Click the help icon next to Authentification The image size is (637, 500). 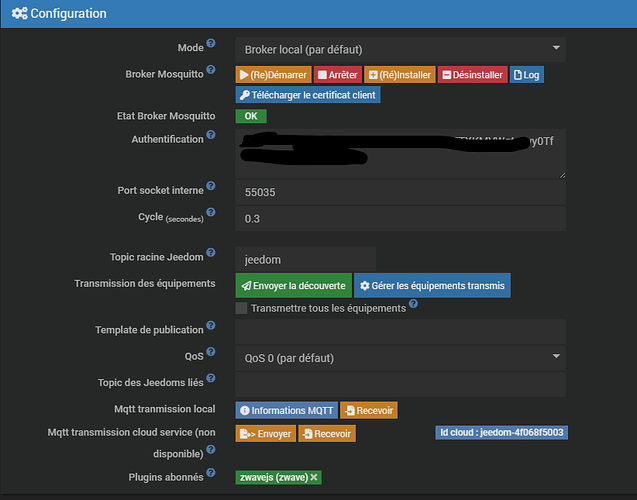coord(211,136)
